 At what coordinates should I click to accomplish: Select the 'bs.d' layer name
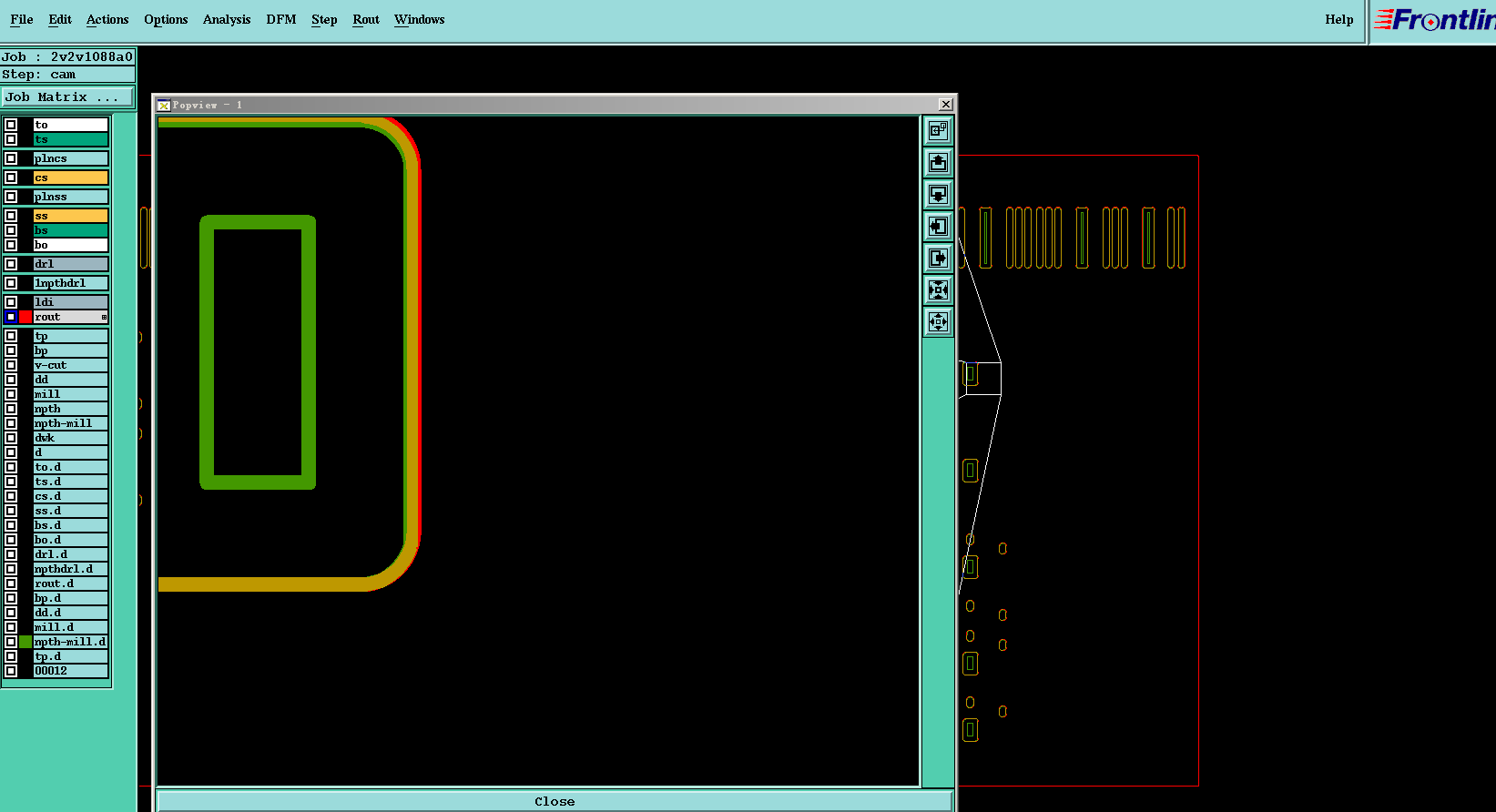(x=71, y=525)
